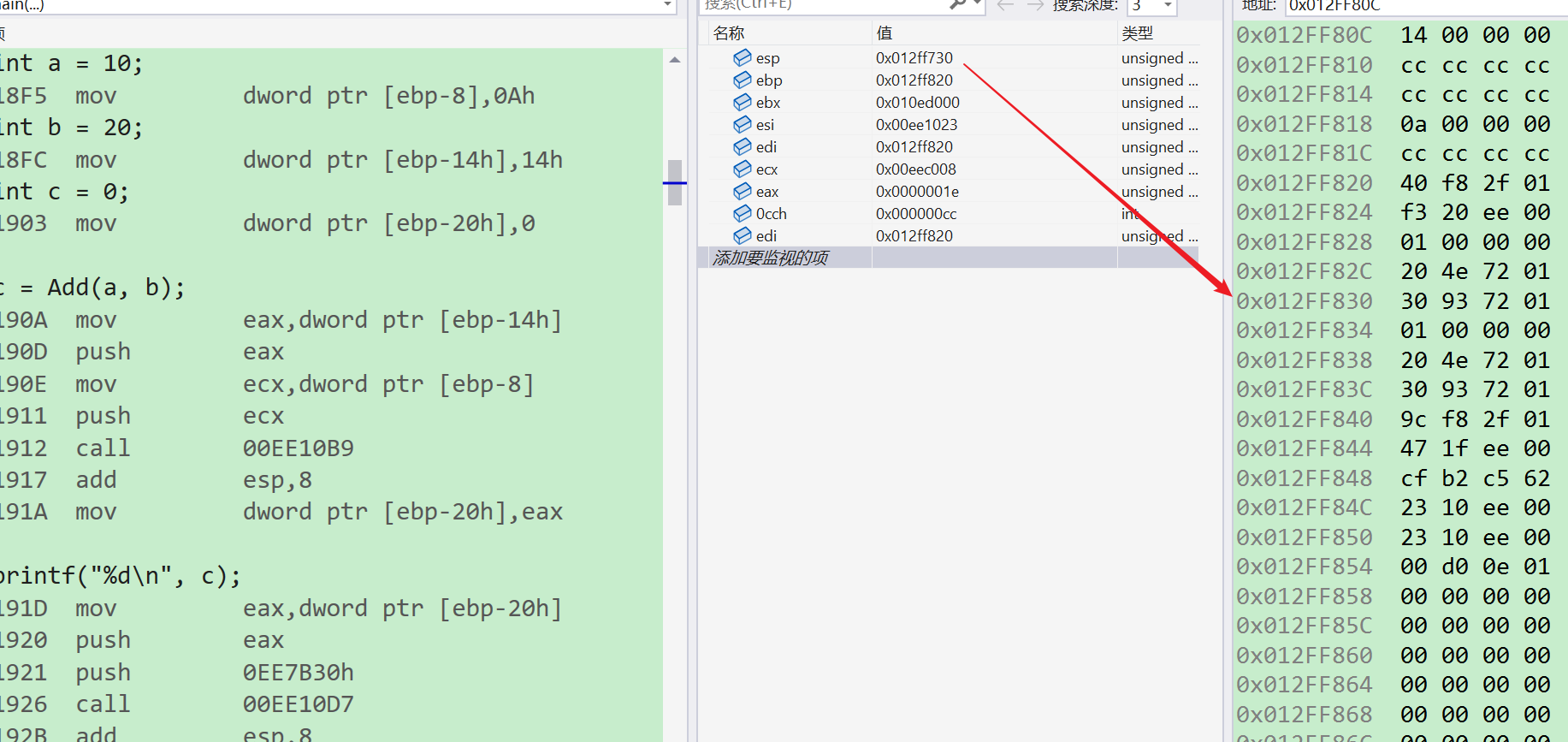Click instruction 'push ecx'

(180, 416)
